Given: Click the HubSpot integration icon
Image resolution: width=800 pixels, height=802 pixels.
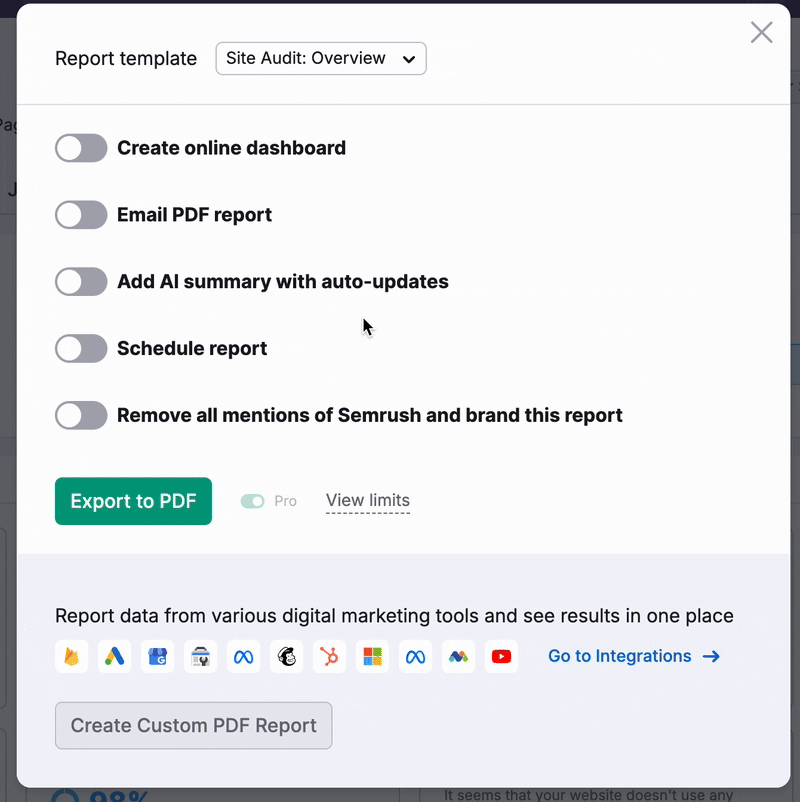Looking at the screenshot, I should pyautogui.click(x=329, y=656).
